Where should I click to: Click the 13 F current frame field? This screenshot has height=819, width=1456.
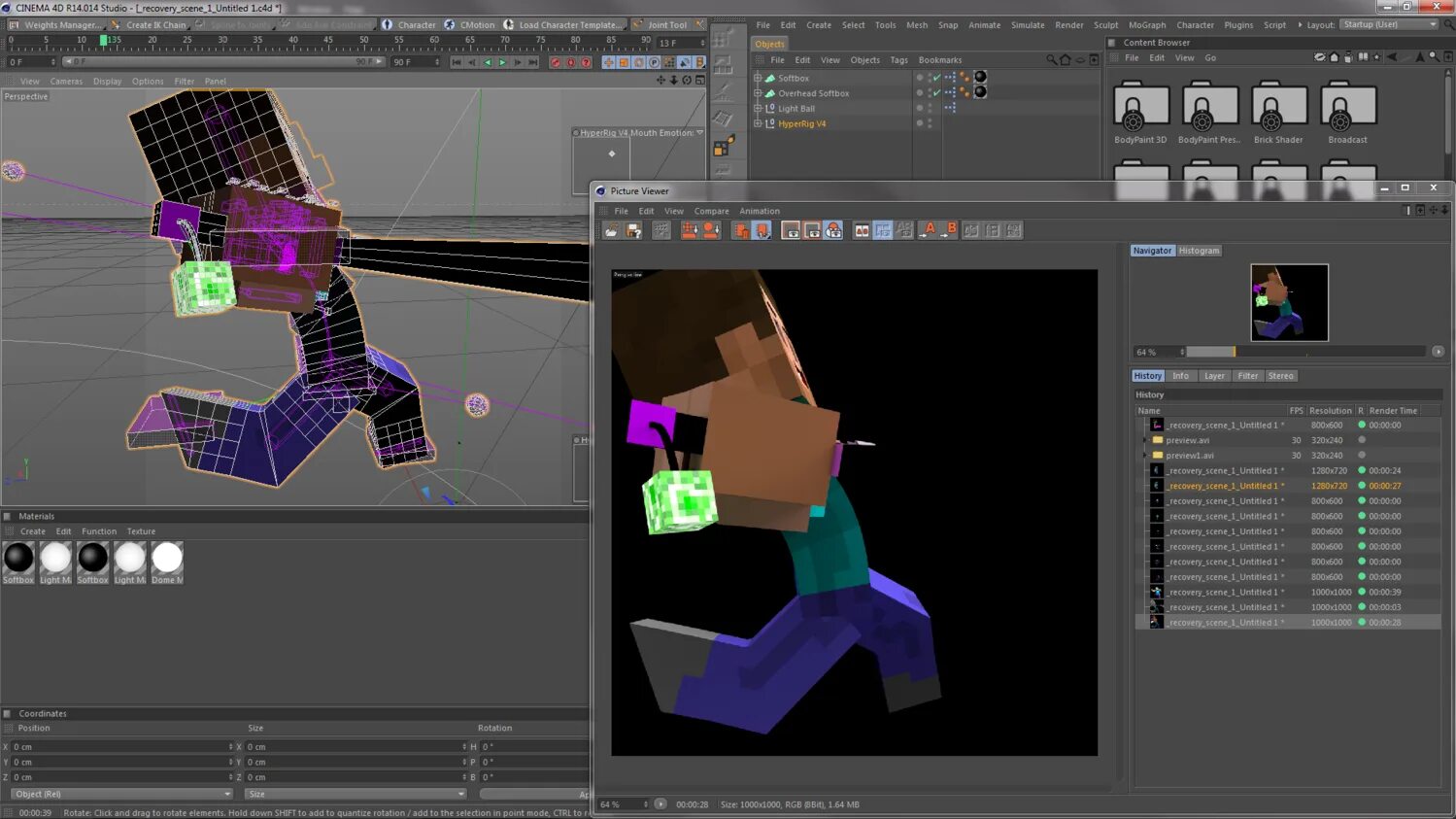click(x=681, y=43)
